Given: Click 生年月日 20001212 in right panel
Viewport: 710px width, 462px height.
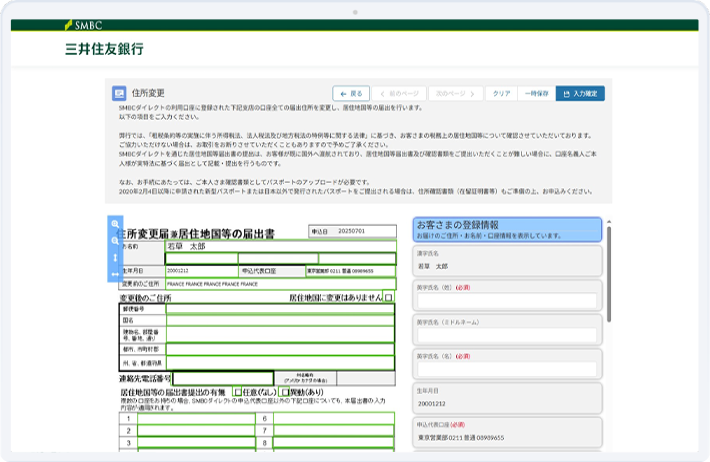Looking at the screenshot, I should (x=507, y=398).
